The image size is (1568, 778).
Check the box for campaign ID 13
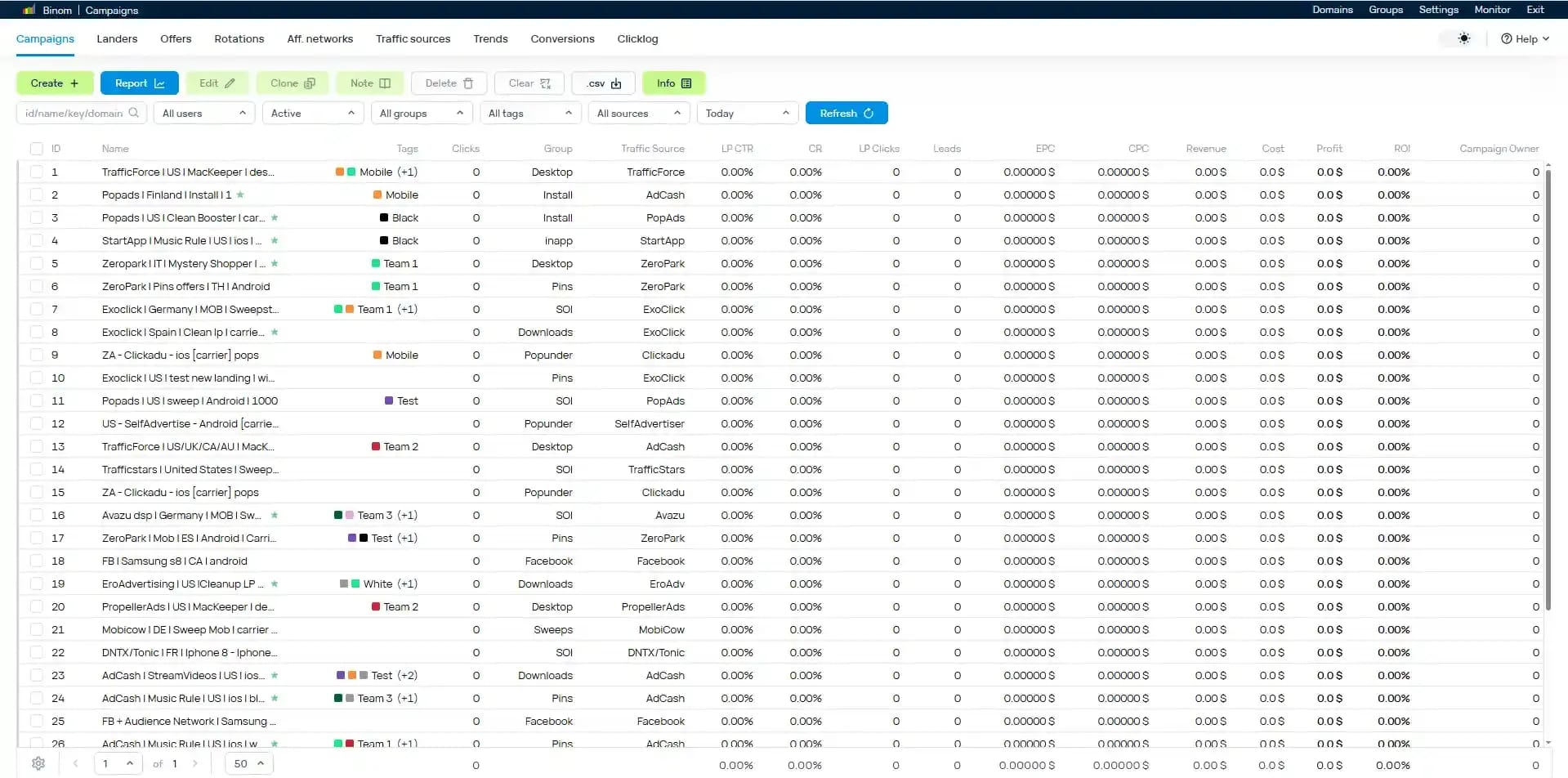pos(36,446)
